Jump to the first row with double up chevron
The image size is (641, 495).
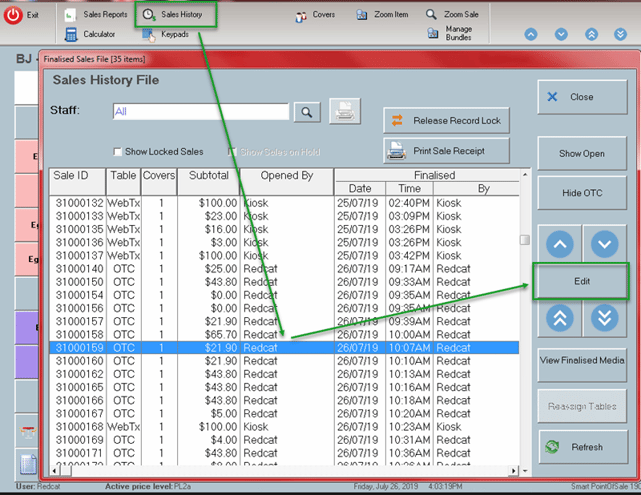[560, 318]
